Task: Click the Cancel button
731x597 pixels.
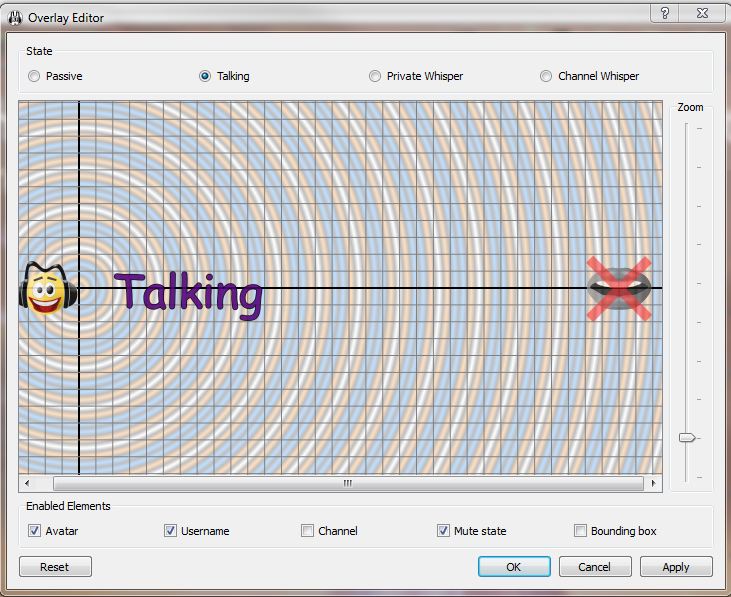Action: click(594, 567)
